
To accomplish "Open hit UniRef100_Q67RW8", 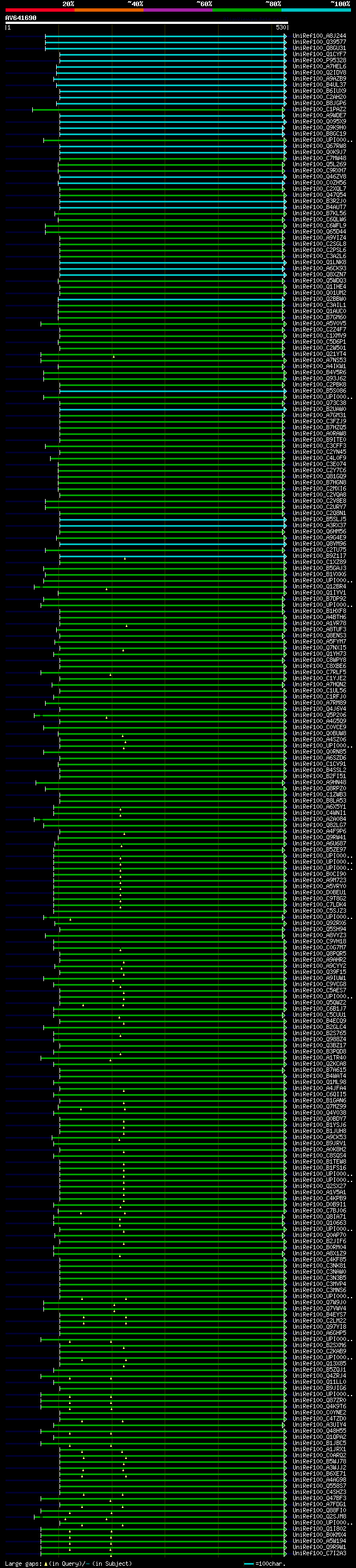I will [x=319, y=146].
